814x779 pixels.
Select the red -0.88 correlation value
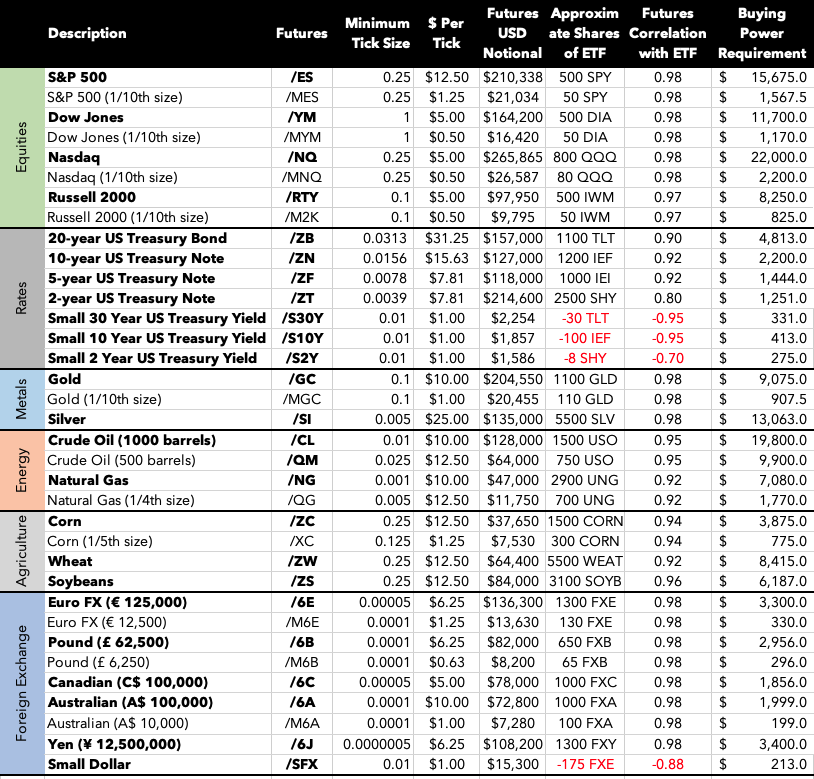668,764
